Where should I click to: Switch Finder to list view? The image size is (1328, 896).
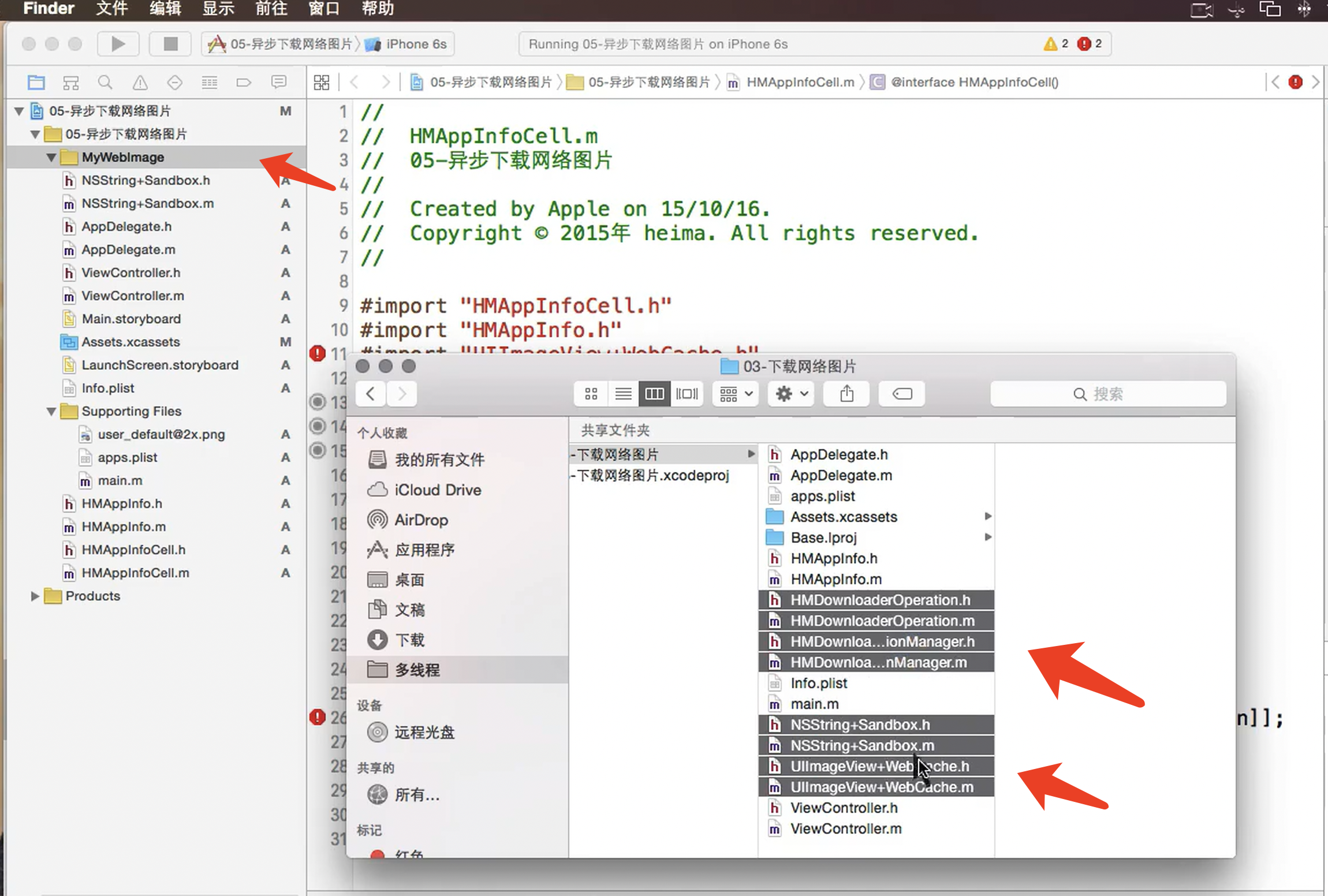click(623, 394)
